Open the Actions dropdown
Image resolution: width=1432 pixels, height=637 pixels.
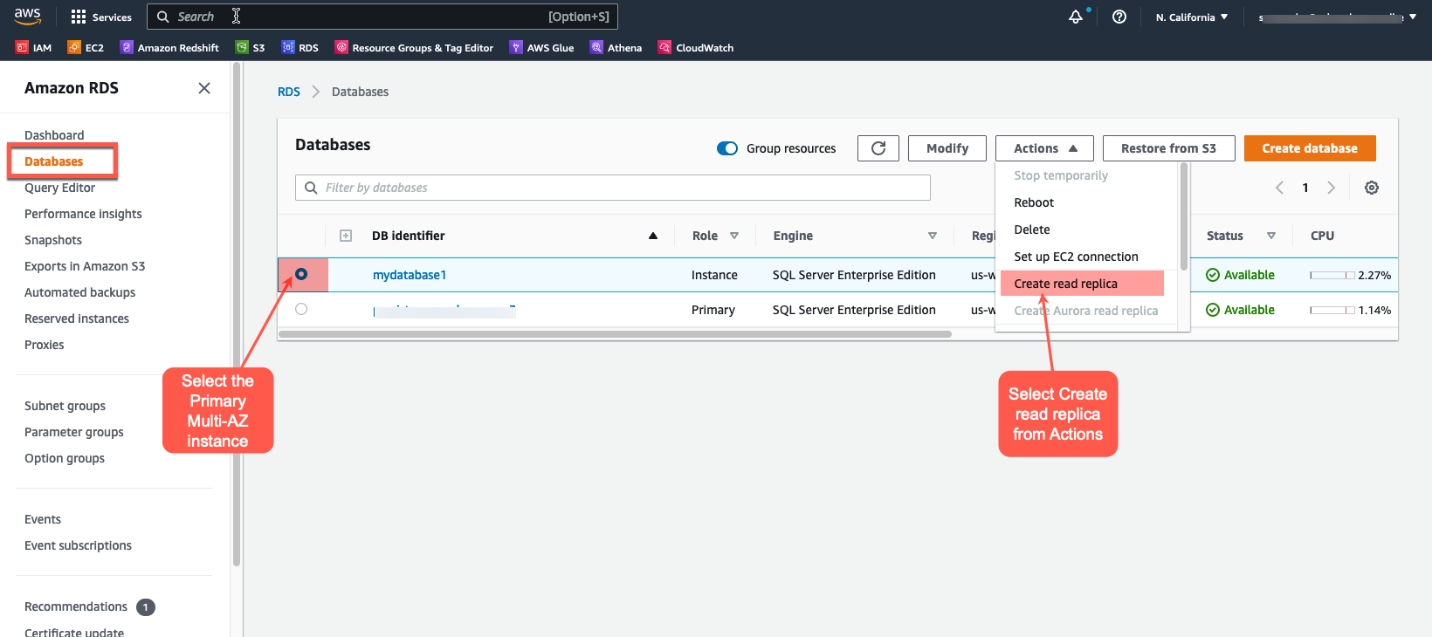1044,148
